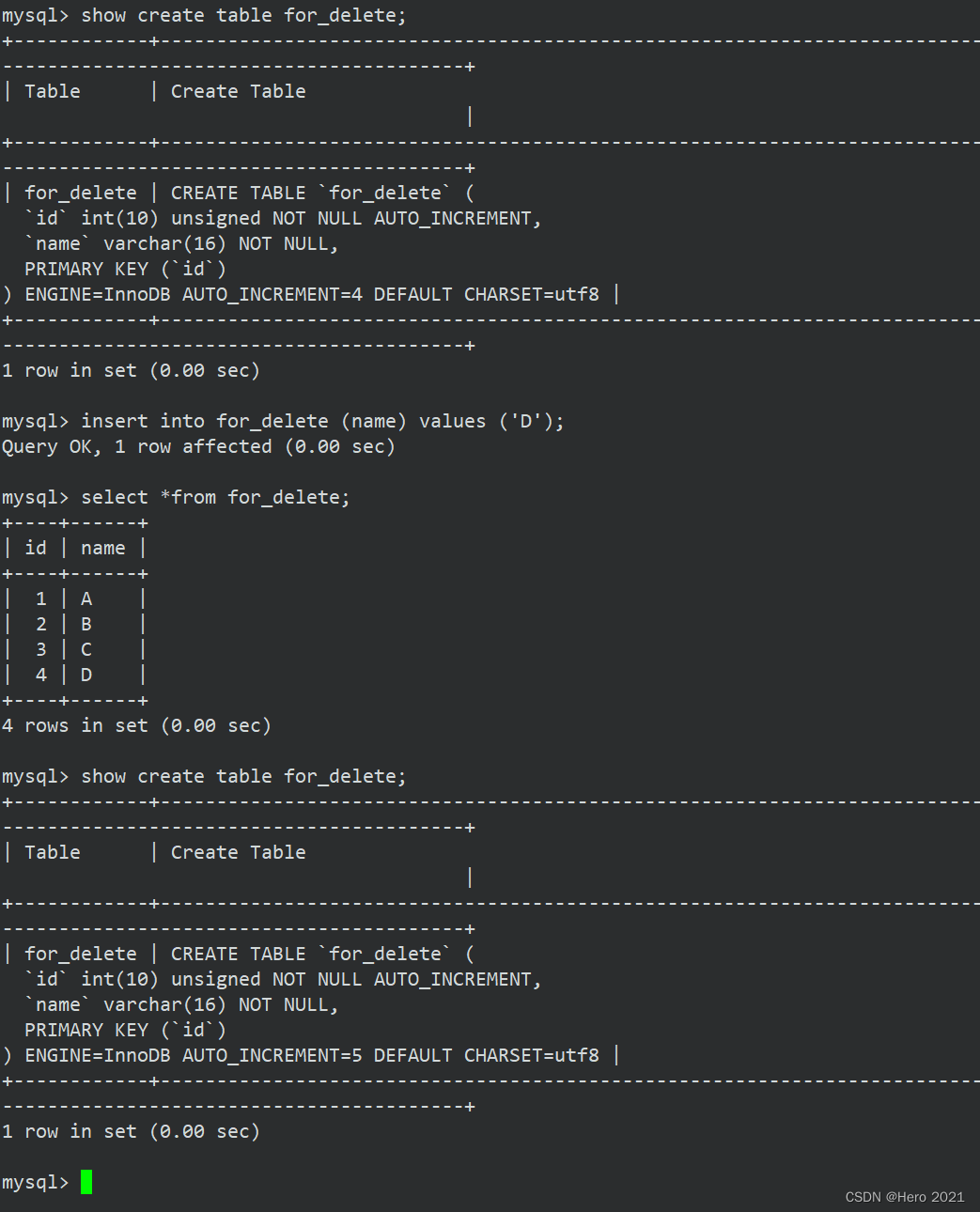Screen dimensions: 980x1212
Task: Click the last 1 row in set message
Action: tap(131, 1131)
